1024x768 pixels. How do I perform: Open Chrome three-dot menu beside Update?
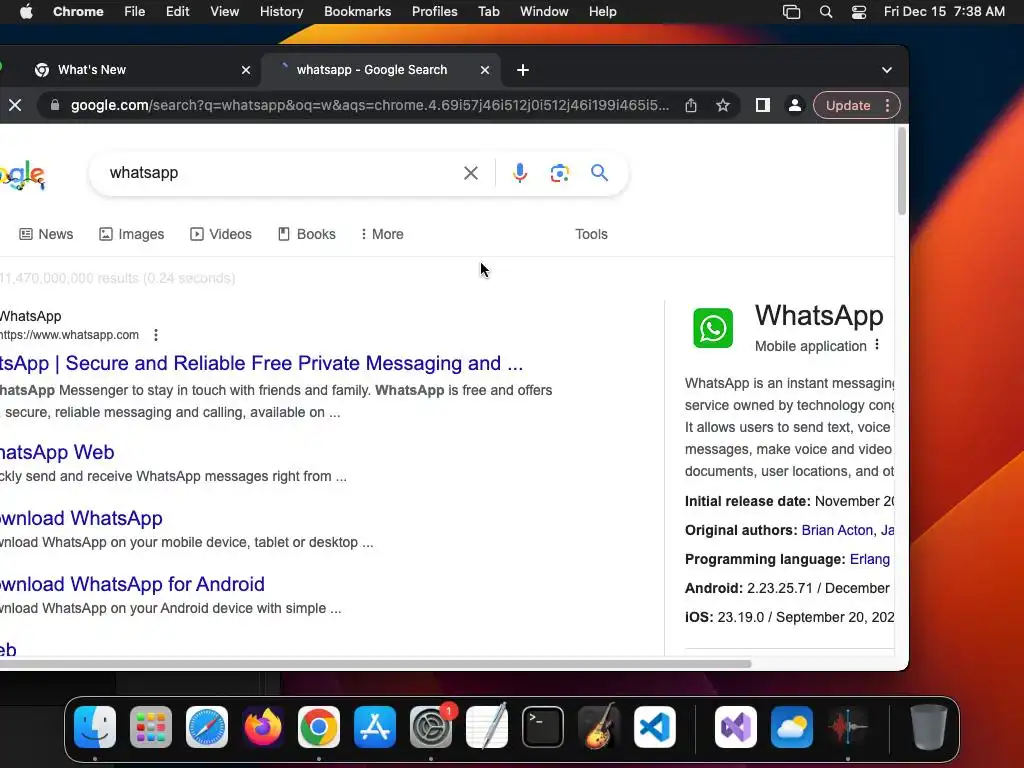pos(887,105)
